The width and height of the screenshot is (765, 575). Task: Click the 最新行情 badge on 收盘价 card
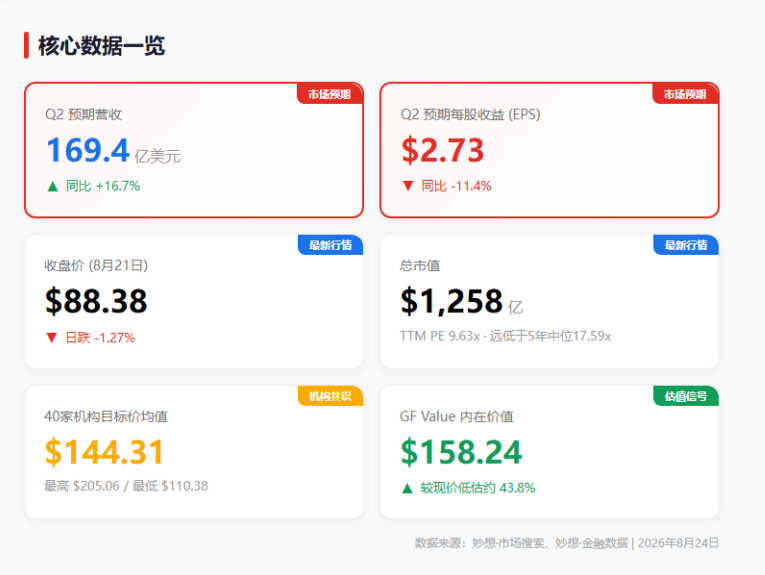330,245
